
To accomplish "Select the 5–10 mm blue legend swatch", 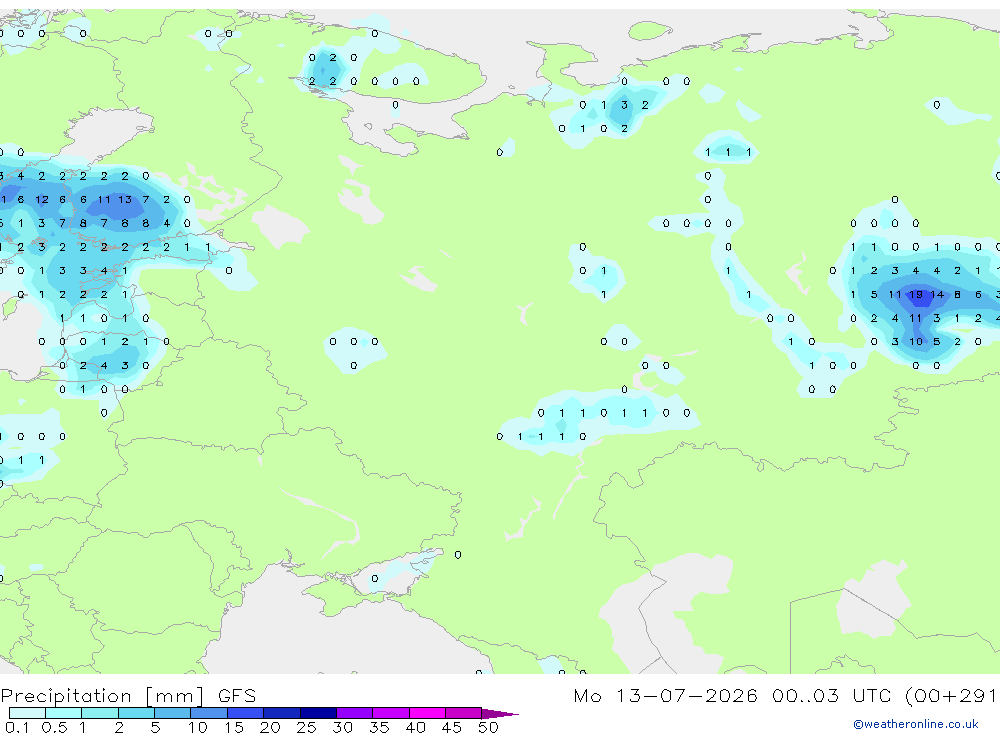I will point(173,713).
